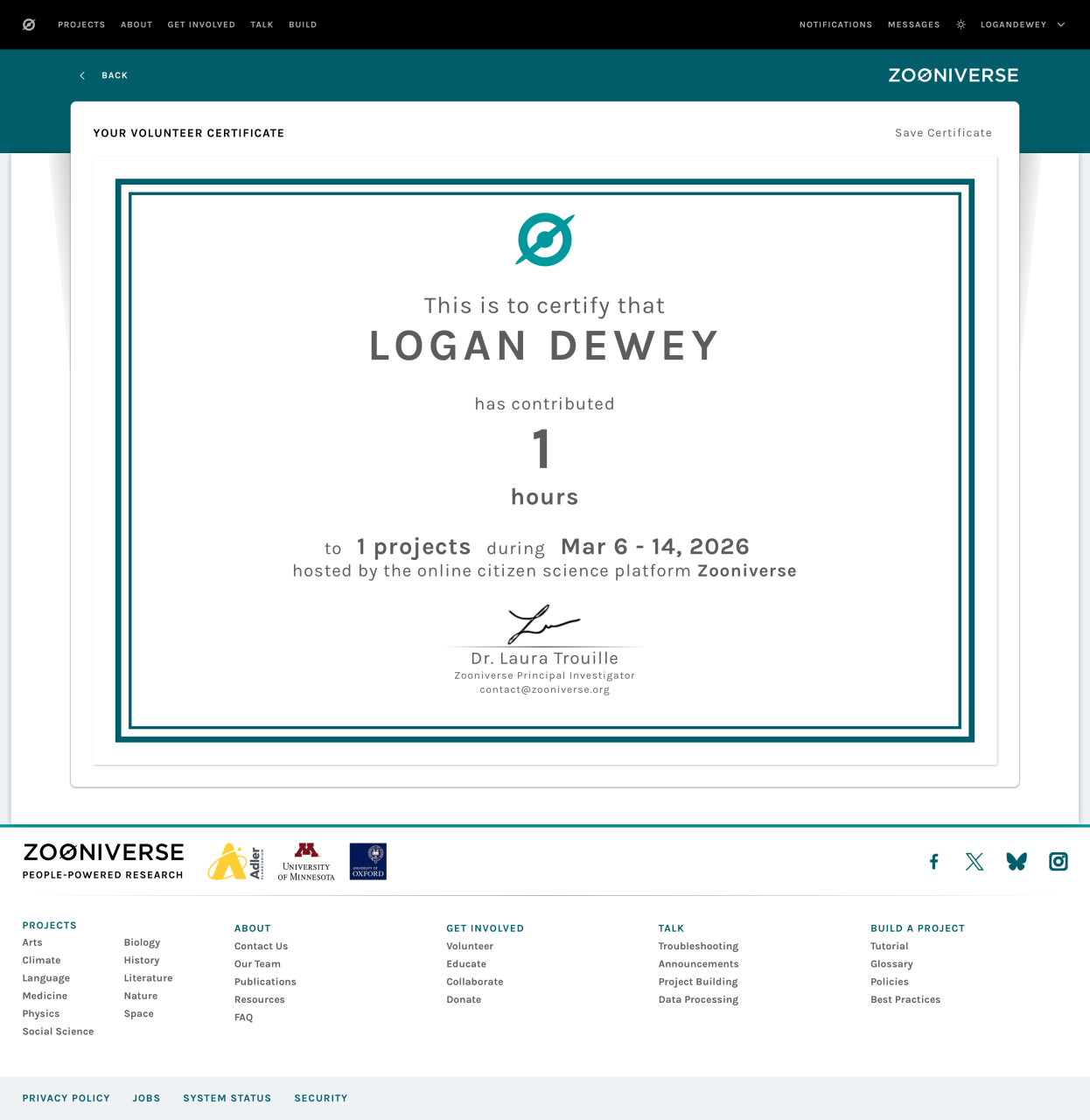Click Troubleshooting under Talk
This screenshot has width=1090, height=1120.
[698, 946]
